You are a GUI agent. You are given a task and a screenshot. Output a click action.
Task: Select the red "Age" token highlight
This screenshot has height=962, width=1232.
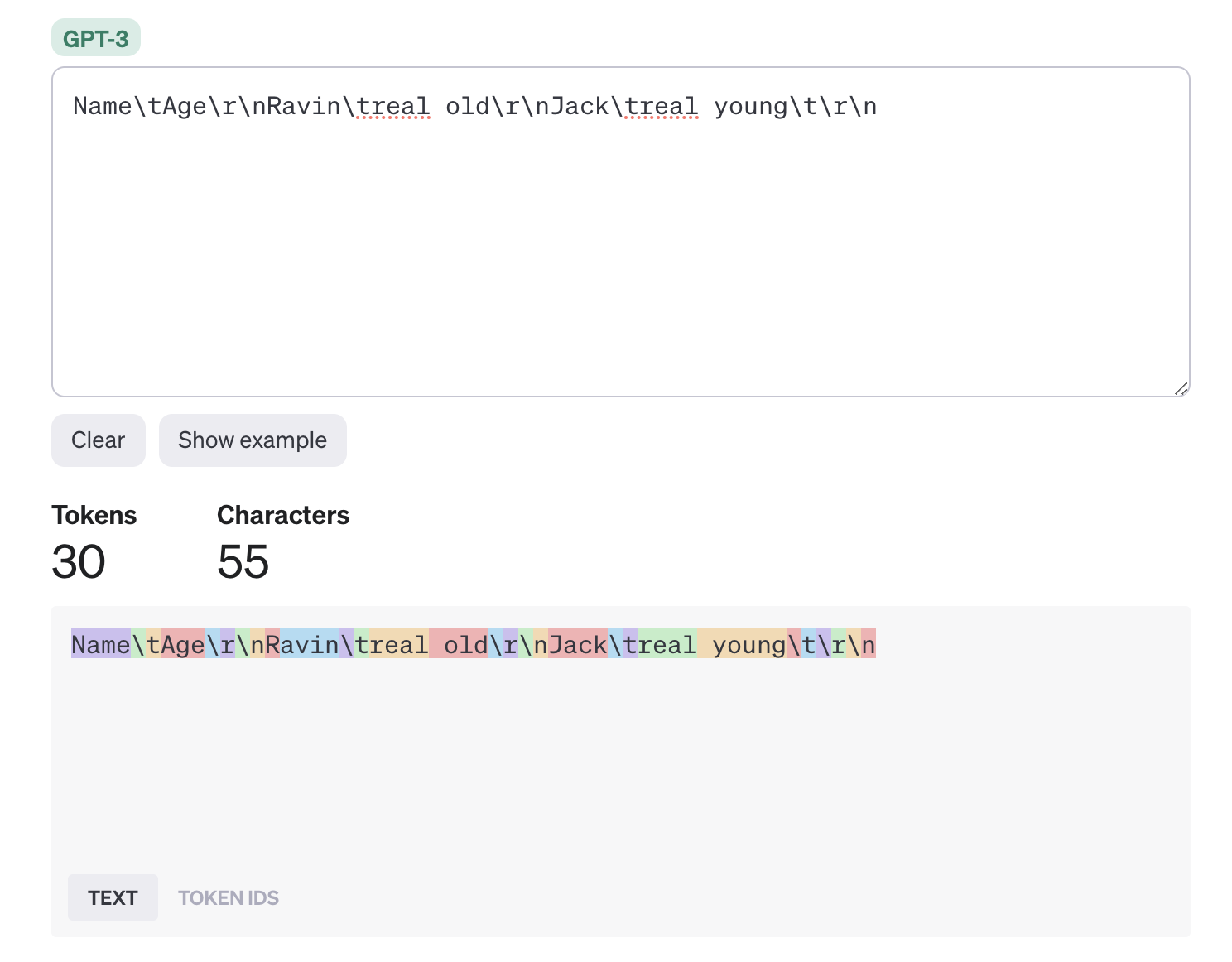(182, 644)
